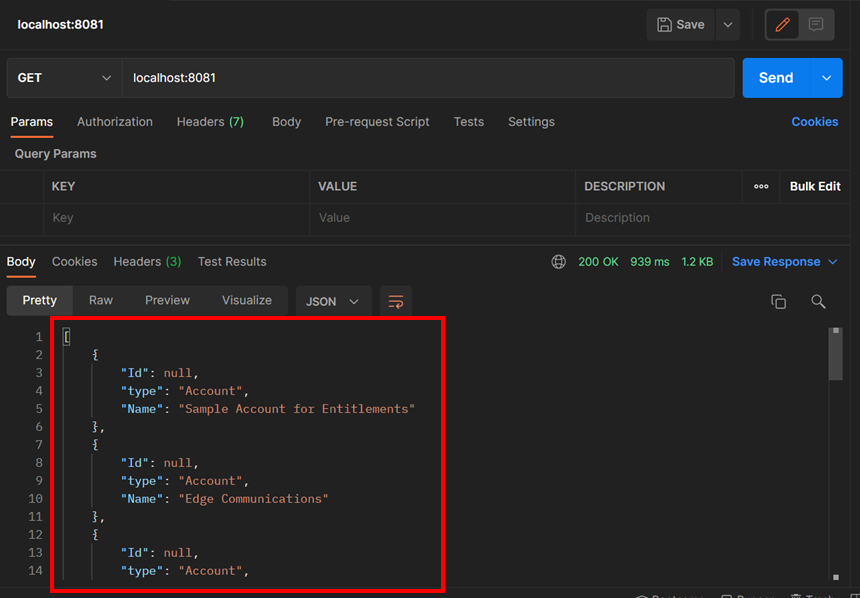The height and width of the screenshot is (598, 860).
Task: Open the comments mode icon
Action: (816, 25)
